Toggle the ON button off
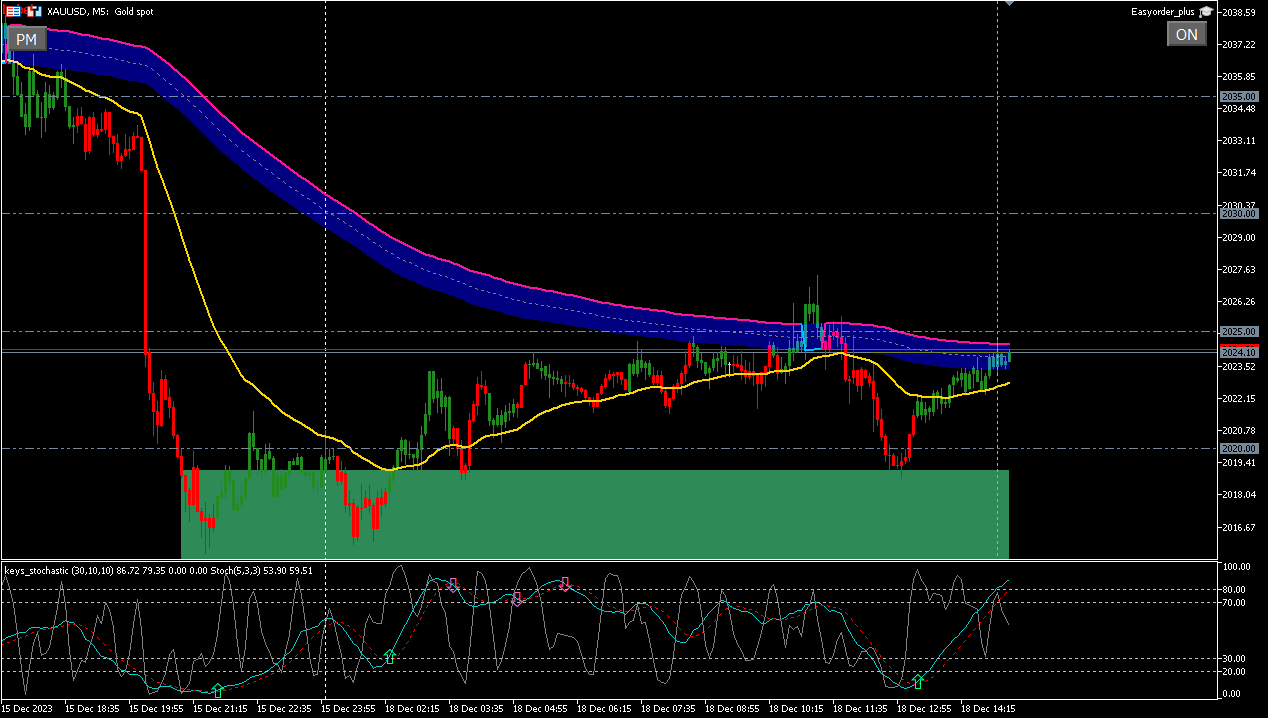This screenshot has width=1268, height=718. [x=1186, y=34]
